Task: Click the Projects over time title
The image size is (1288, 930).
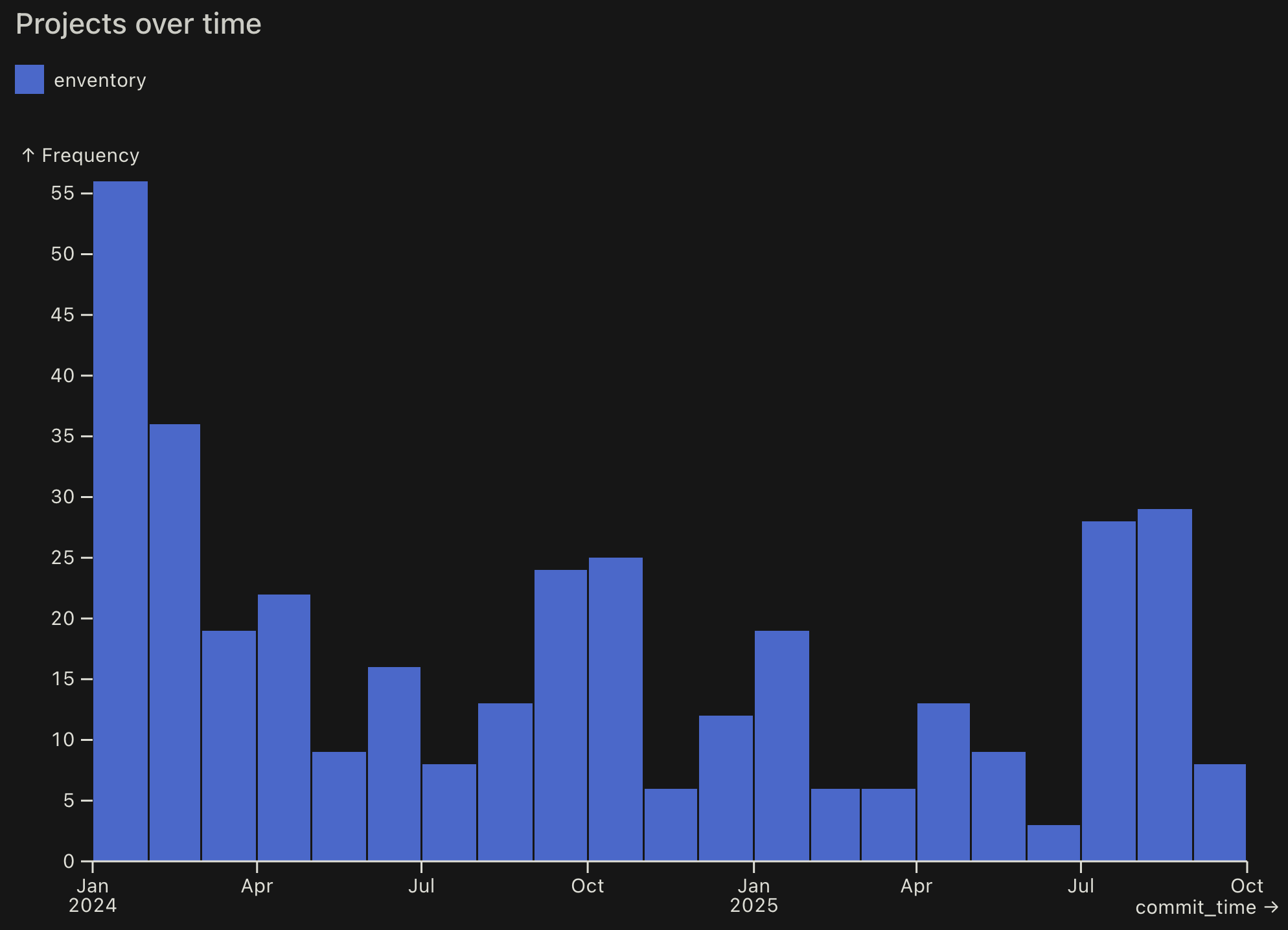Action: tap(138, 24)
